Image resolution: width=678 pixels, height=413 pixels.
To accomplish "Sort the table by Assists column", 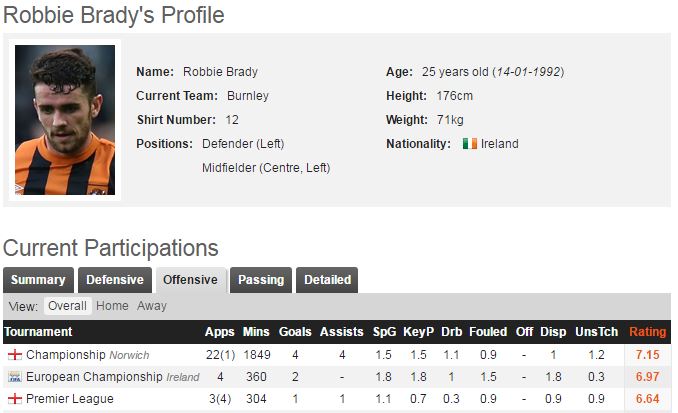I will 341,332.
